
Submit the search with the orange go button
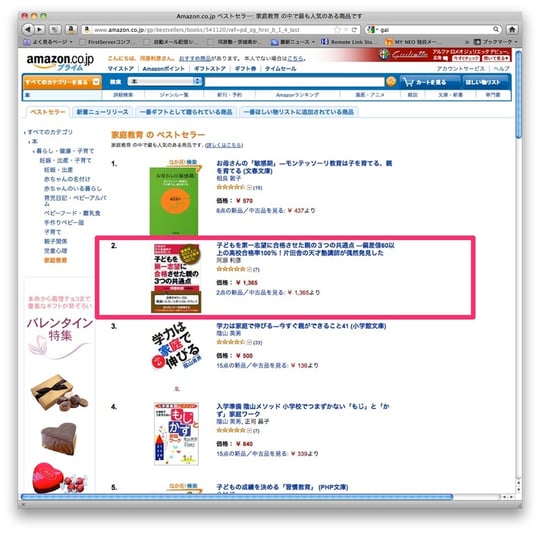[391, 82]
